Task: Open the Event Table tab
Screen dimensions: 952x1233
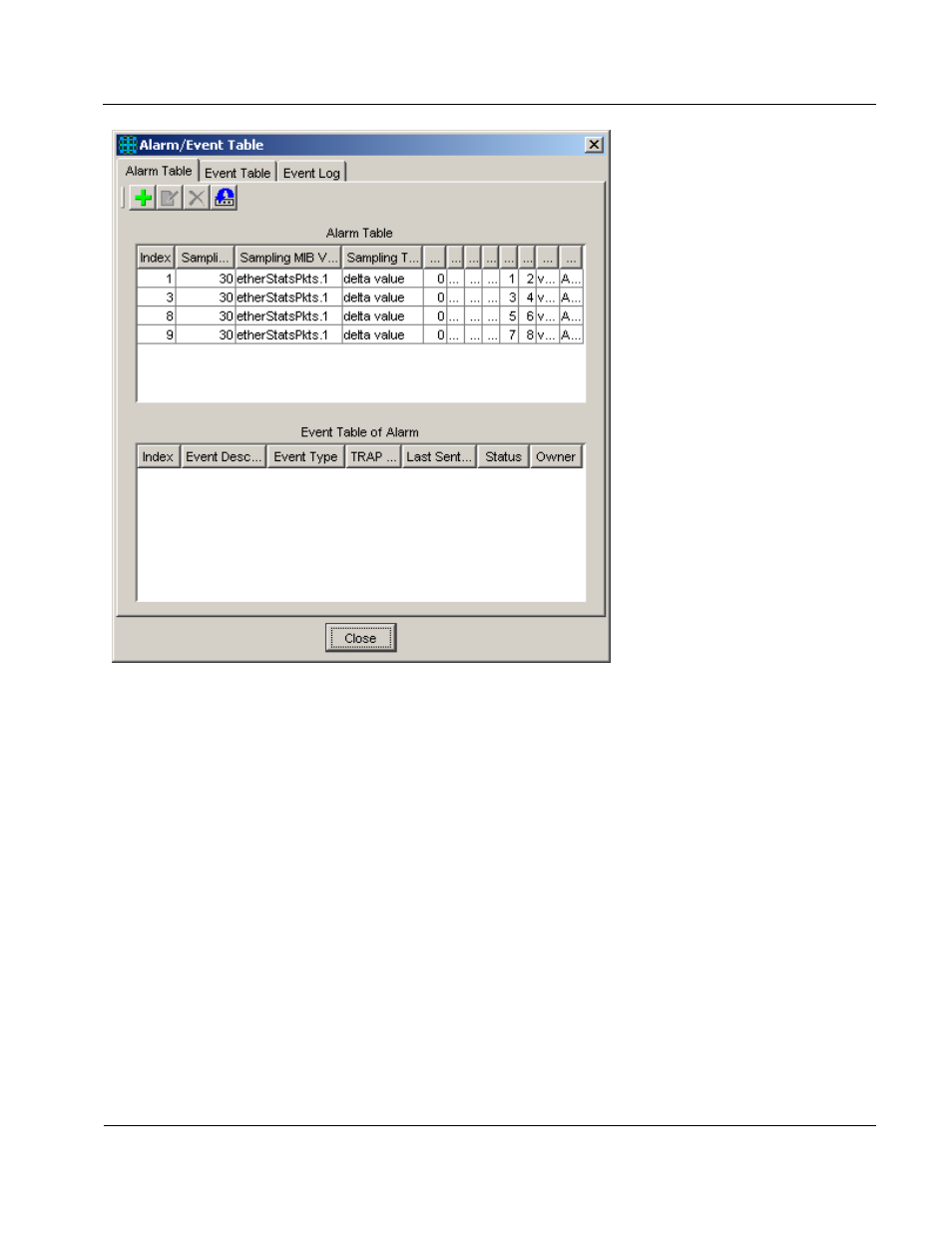Action: [x=238, y=173]
